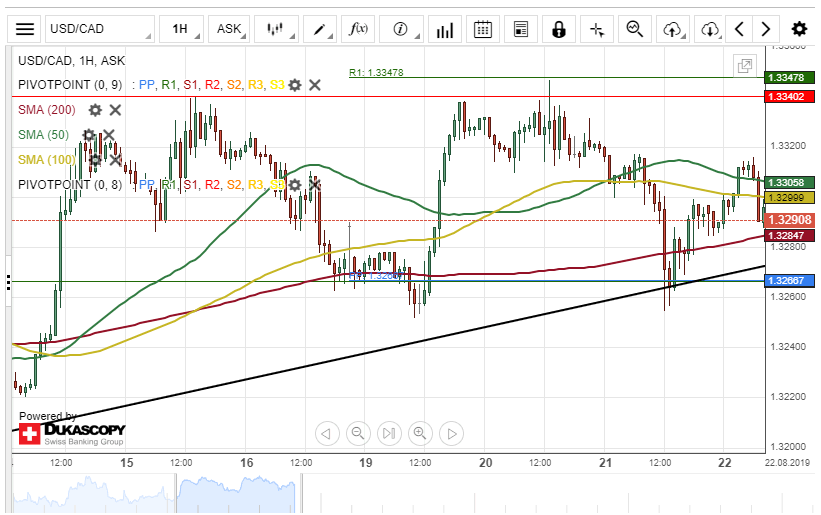Open the ASK price side dropdown
821x515 pixels.
pyautogui.click(x=229, y=29)
